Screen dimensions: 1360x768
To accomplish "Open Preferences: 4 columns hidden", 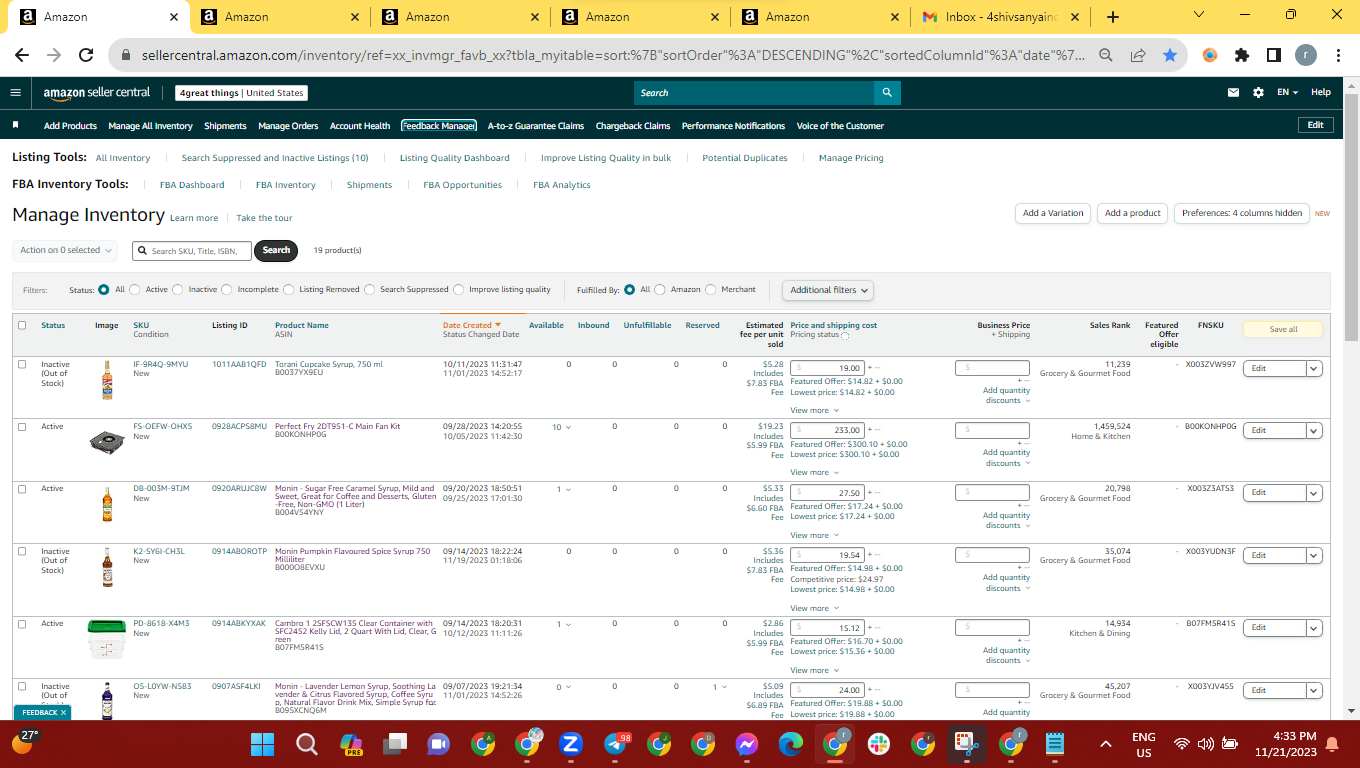I will [x=1242, y=213].
